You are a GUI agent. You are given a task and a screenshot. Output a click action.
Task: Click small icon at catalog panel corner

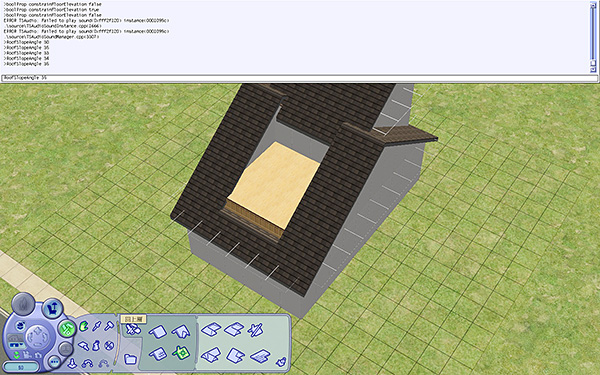[x=281, y=361]
